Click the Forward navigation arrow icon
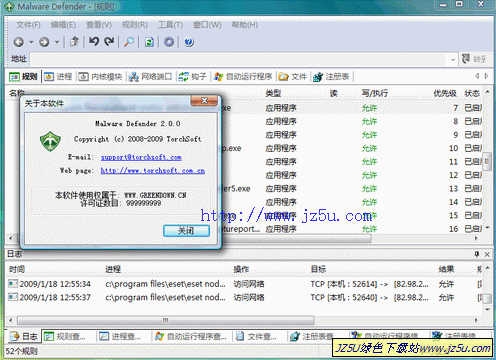This screenshot has height=360, width=496. (x=44, y=42)
